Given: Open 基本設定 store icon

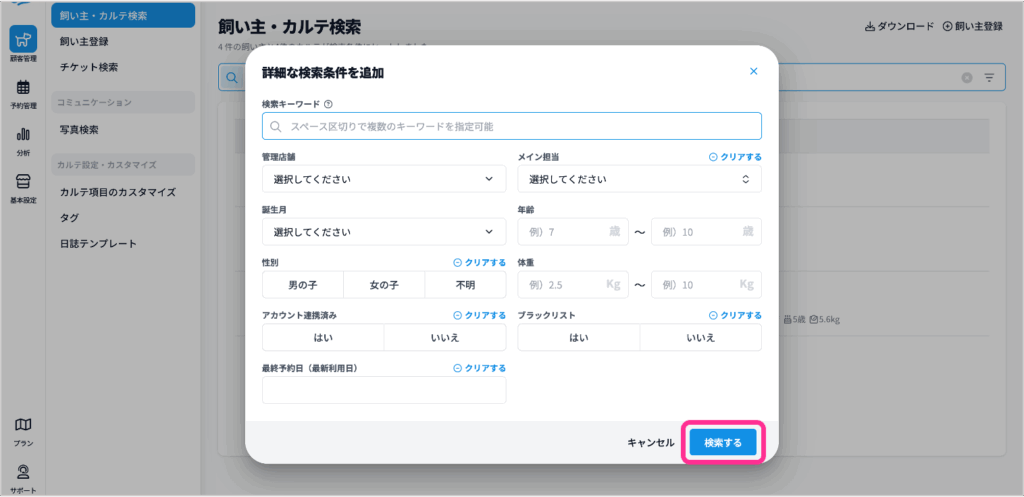Looking at the screenshot, I should tap(22, 183).
